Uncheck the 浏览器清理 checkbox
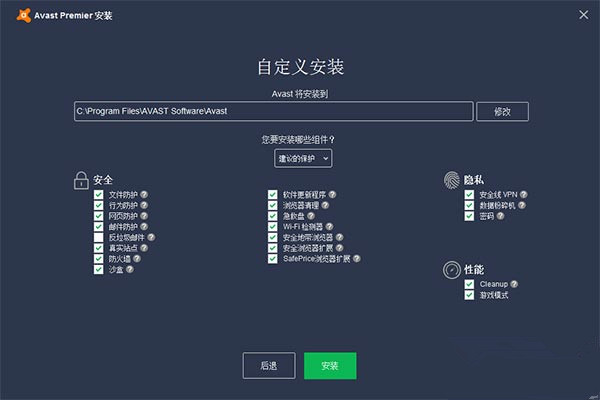The height and width of the screenshot is (400, 600). [273, 205]
